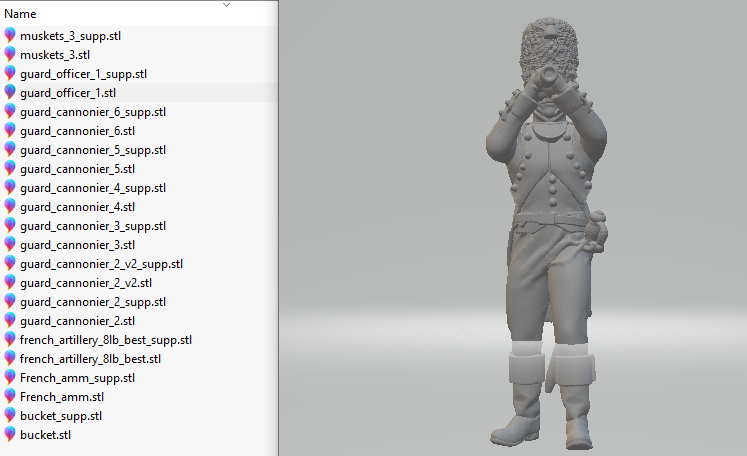Select file name French_amm.stl

[62, 397]
